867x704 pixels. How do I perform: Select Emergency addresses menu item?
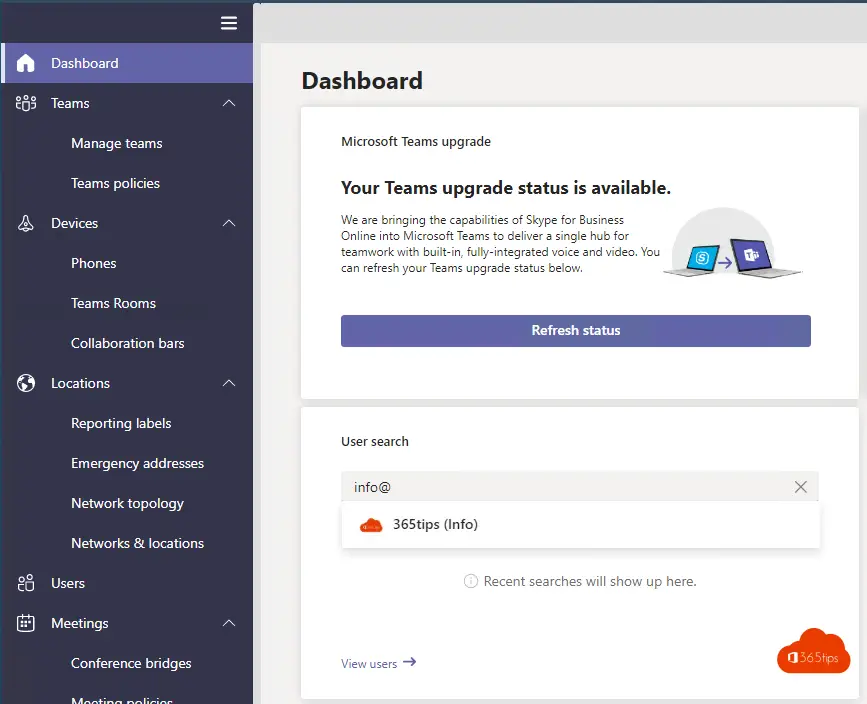click(x=137, y=463)
